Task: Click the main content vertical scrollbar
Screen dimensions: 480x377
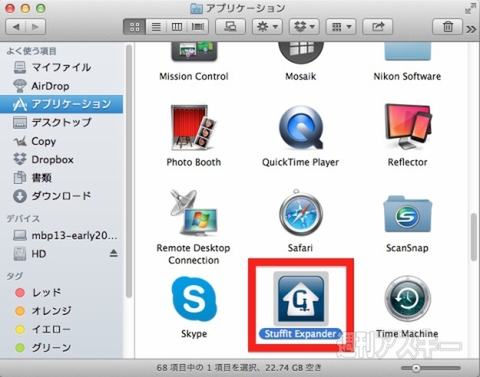Action: [x=474, y=237]
